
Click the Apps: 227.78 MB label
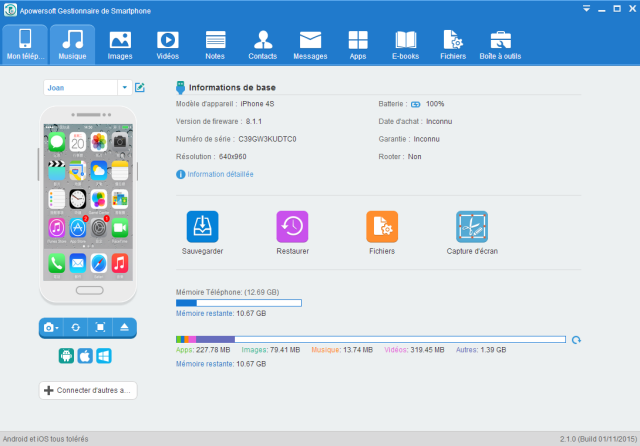pos(203,350)
